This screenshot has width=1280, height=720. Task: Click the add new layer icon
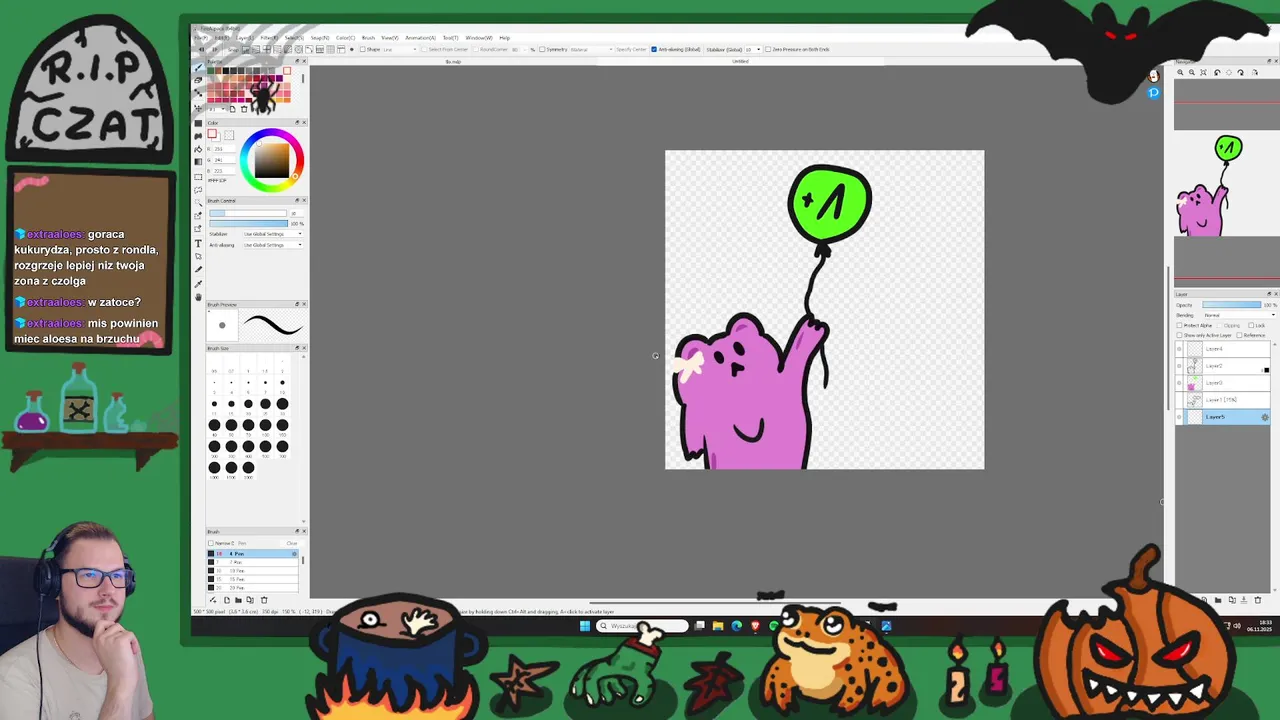click(1205, 600)
